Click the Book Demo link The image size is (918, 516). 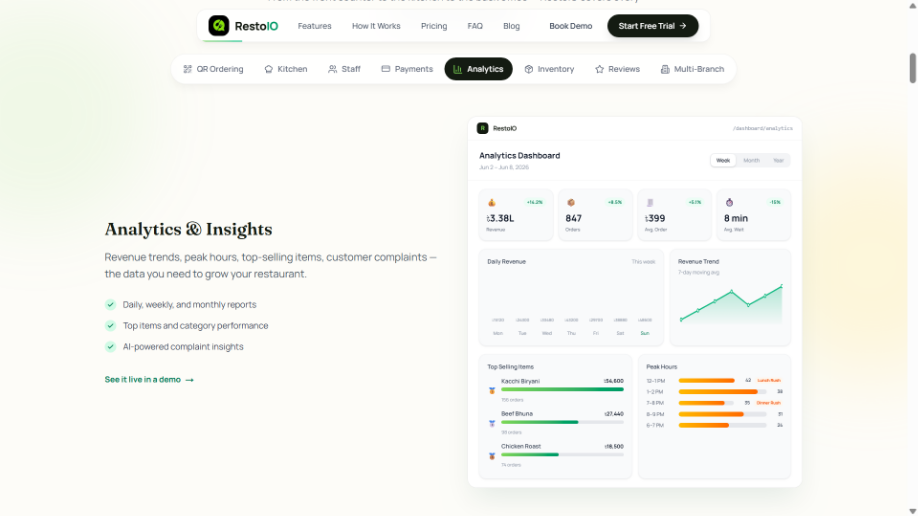point(570,26)
